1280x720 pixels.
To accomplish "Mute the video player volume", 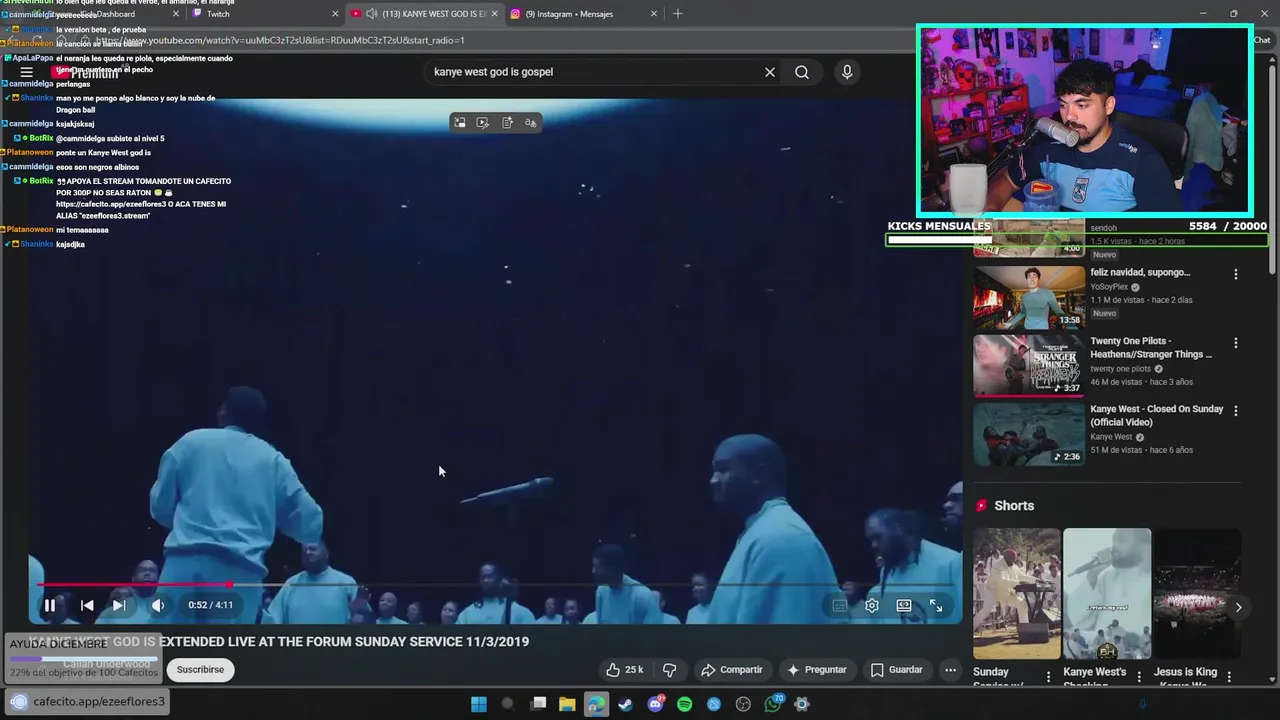I will (x=158, y=605).
